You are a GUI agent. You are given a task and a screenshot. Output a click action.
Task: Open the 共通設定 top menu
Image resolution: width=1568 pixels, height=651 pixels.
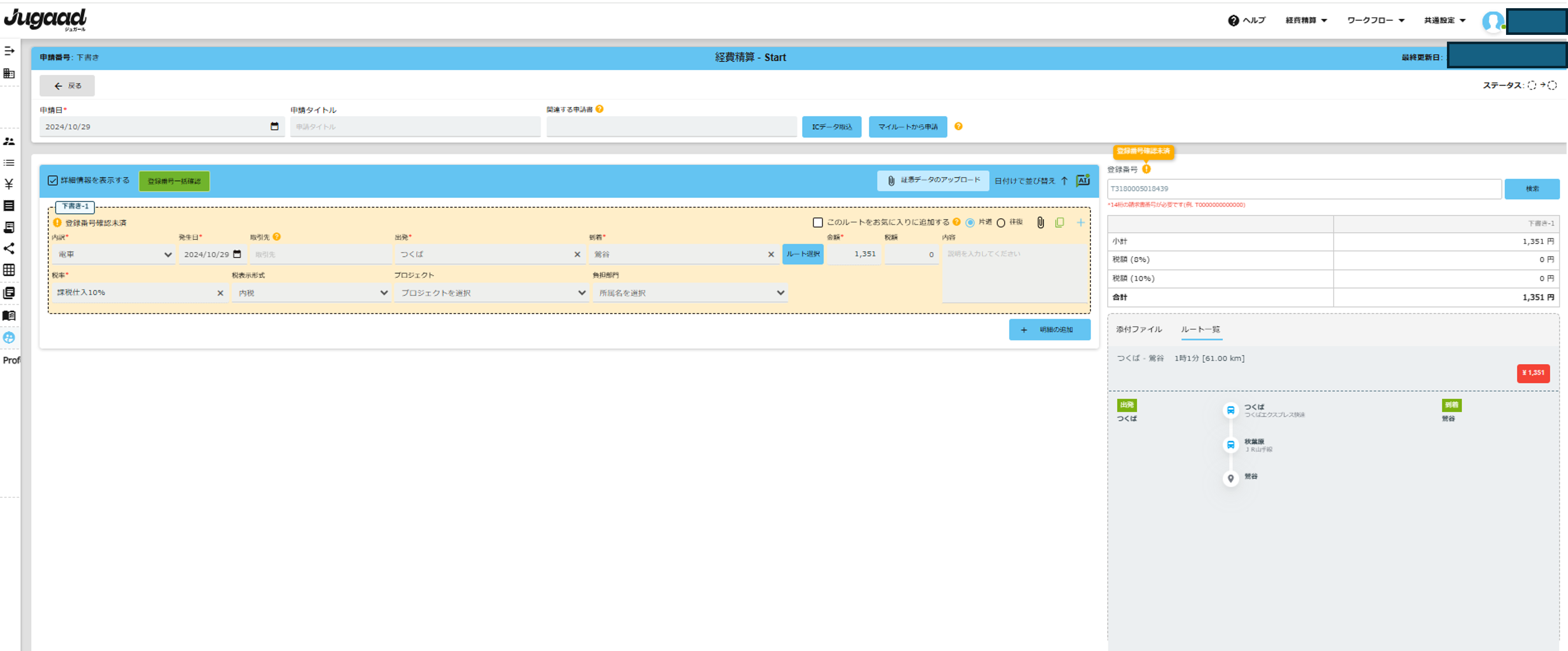(1444, 21)
